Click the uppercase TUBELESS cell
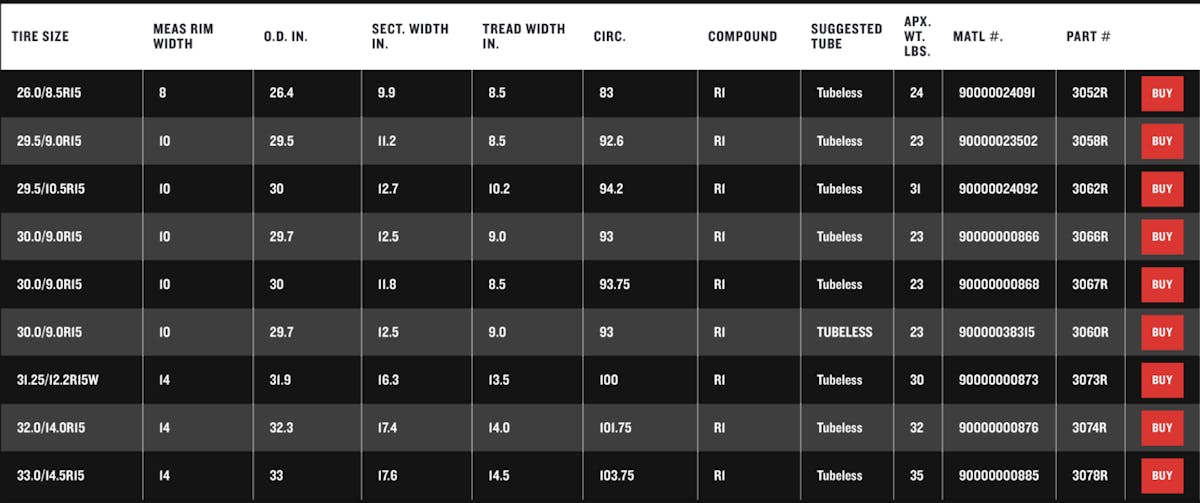1200x503 pixels. tap(844, 332)
